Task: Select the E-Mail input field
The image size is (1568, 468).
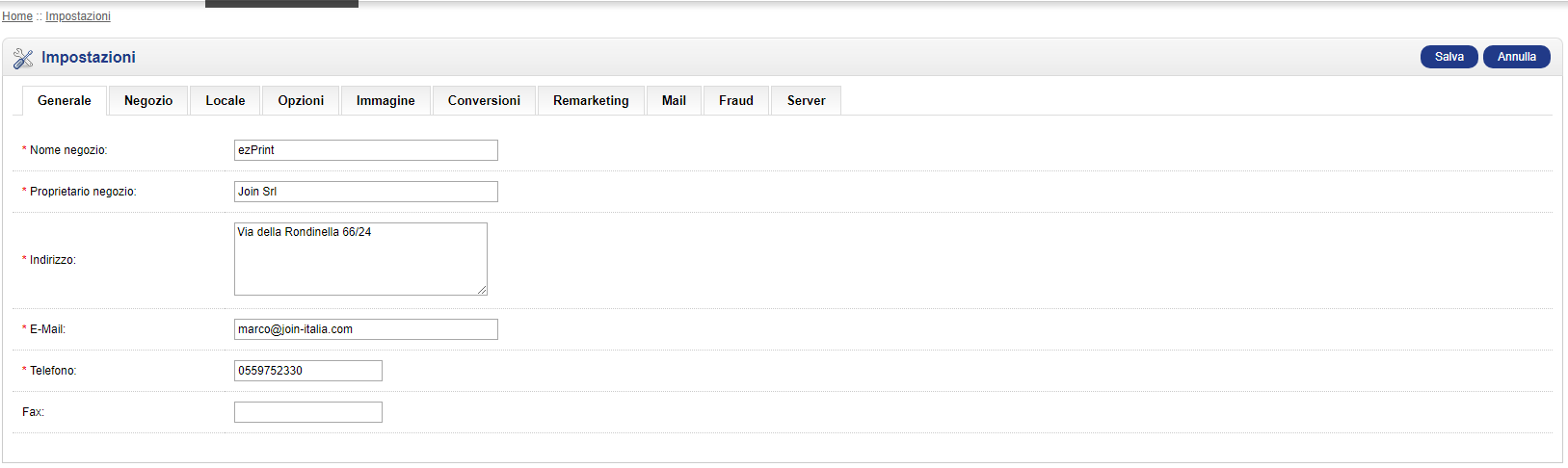Action: tap(366, 329)
